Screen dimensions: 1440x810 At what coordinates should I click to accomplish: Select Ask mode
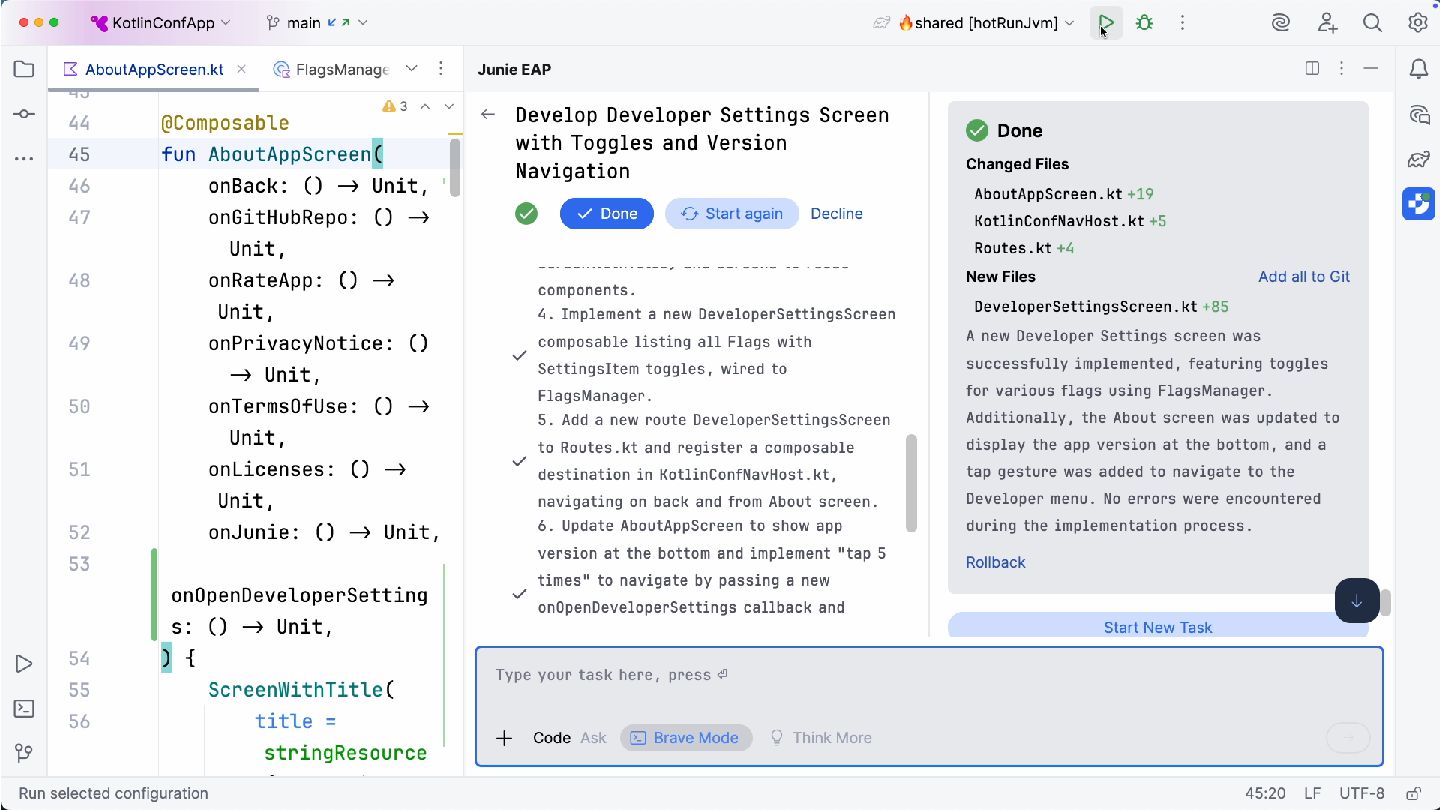[593, 738]
